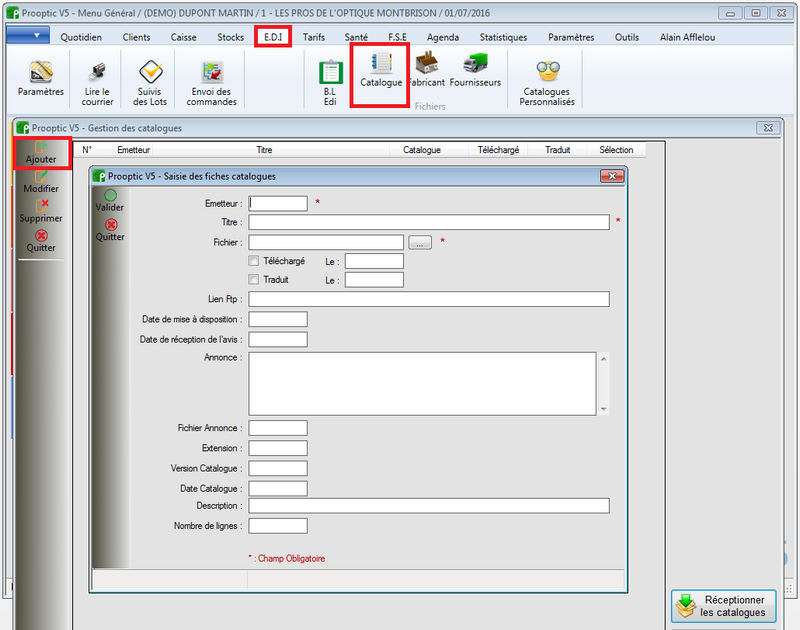Click the Téléchargé Le date field

pyautogui.click(x=374, y=261)
